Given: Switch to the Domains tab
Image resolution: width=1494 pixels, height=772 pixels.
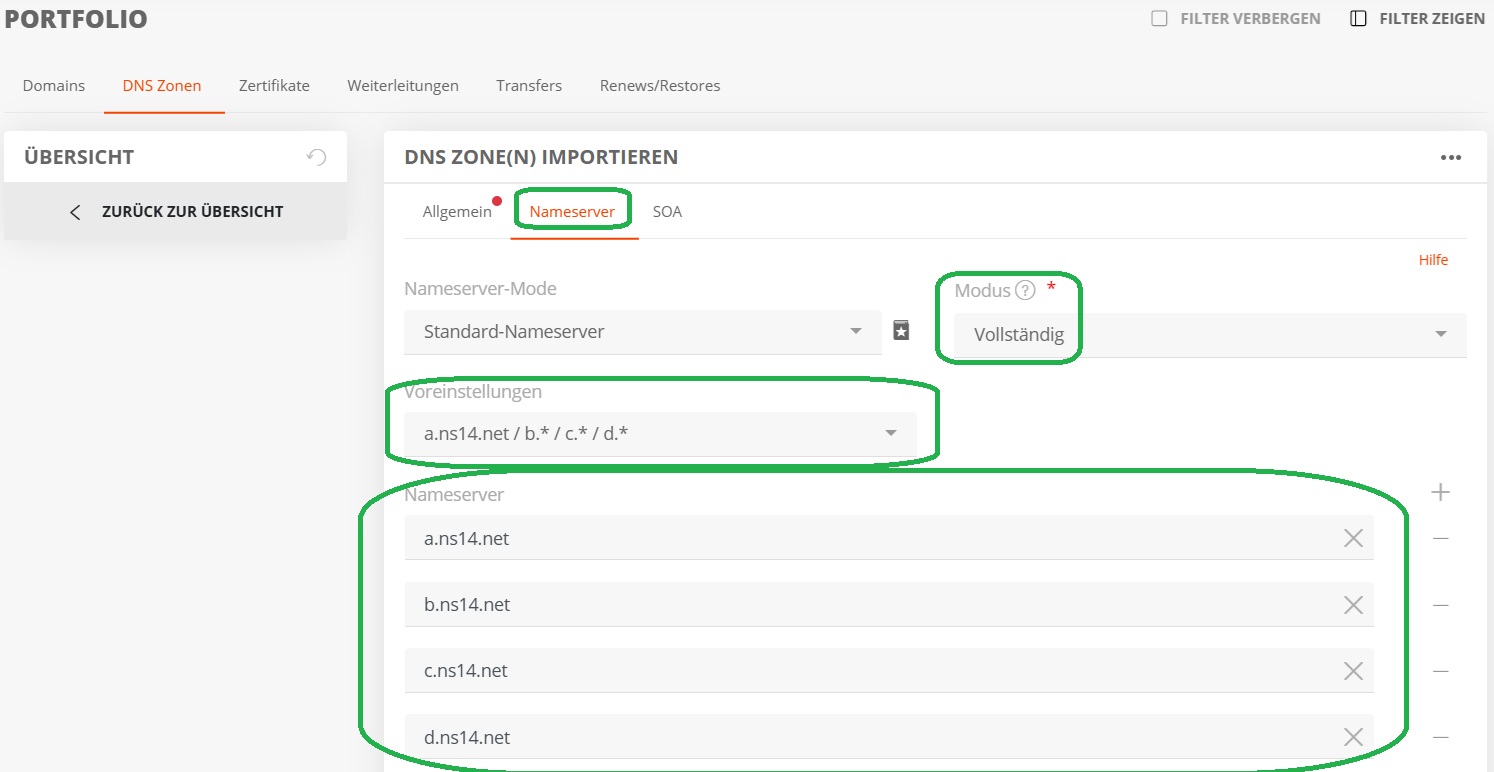Looking at the screenshot, I should tap(54, 86).
